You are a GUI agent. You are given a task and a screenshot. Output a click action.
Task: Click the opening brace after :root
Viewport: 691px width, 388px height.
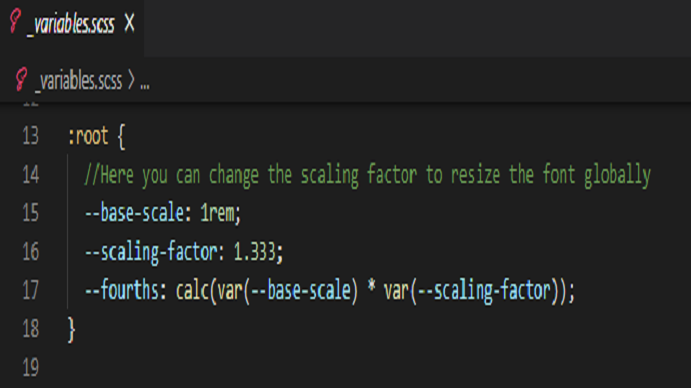coord(122,137)
